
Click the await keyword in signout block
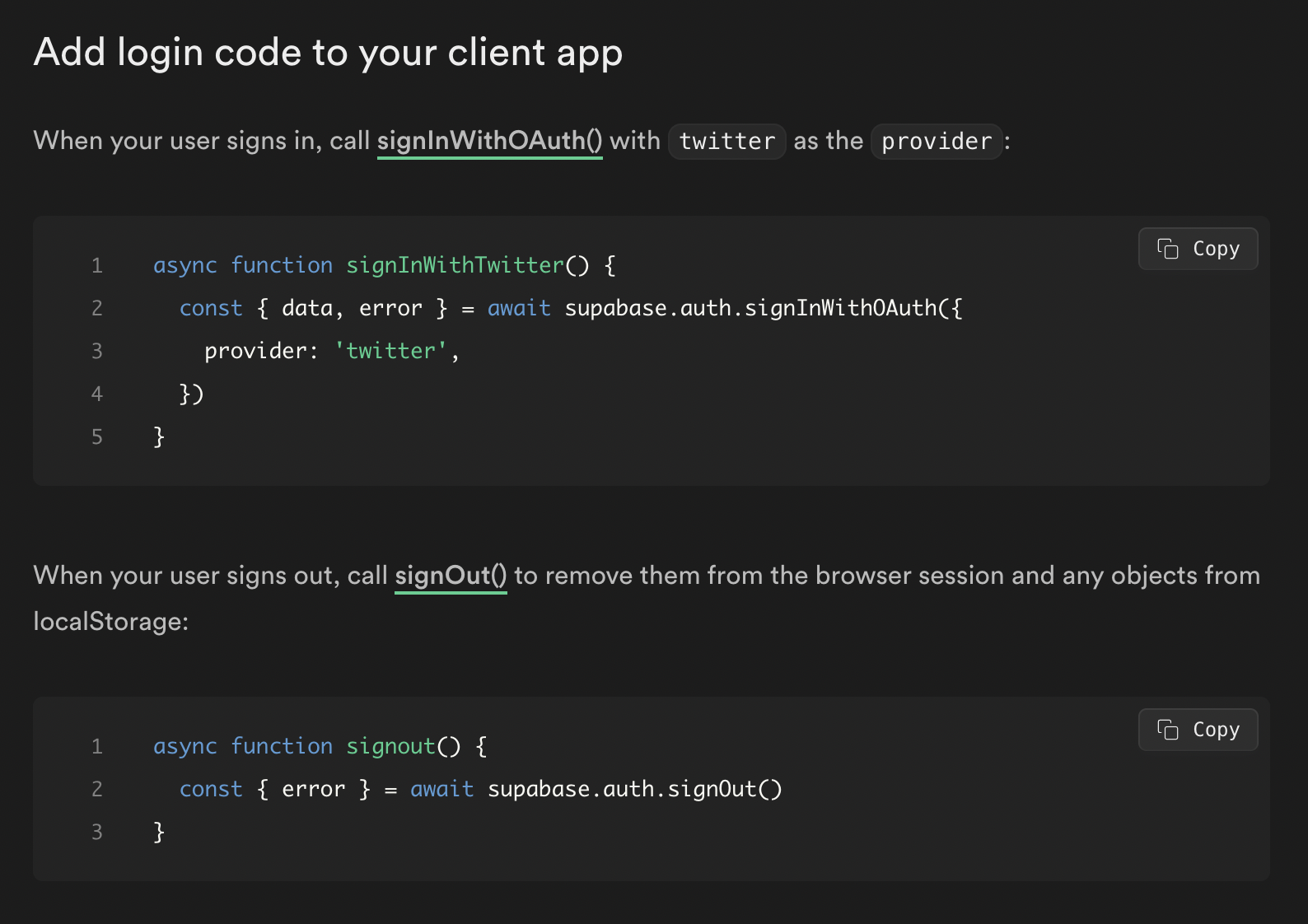click(x=441, y=789)
